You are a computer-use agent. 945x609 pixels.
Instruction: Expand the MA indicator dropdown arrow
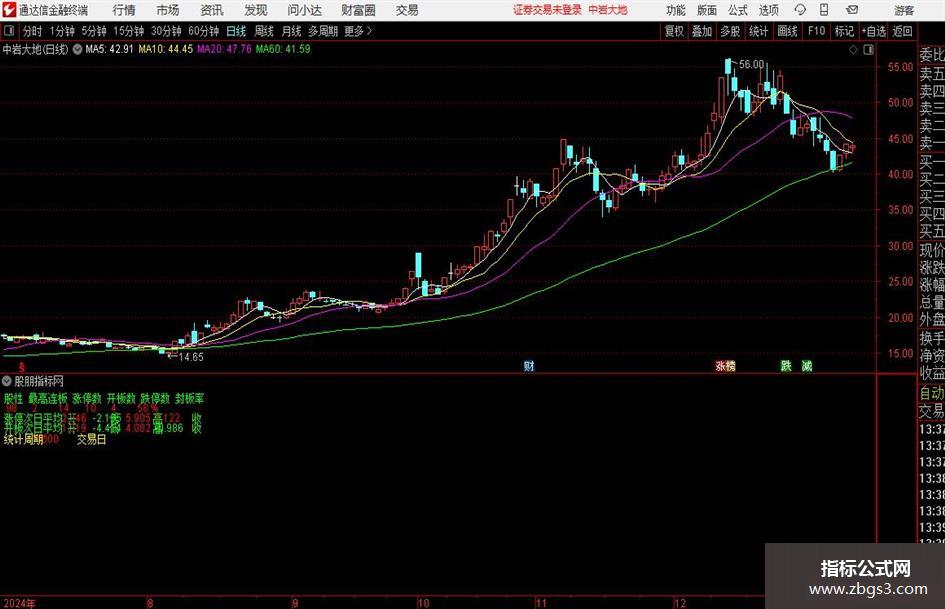[x=77, y=49]
